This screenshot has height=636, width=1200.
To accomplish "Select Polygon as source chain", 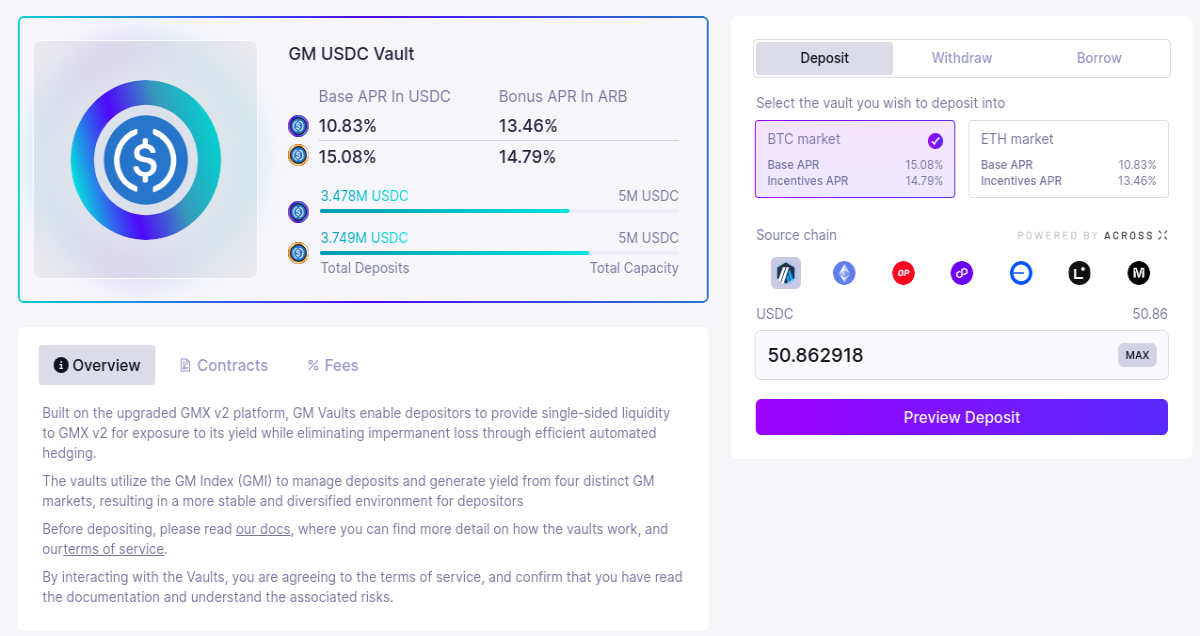I will click(x=962, y=272).
